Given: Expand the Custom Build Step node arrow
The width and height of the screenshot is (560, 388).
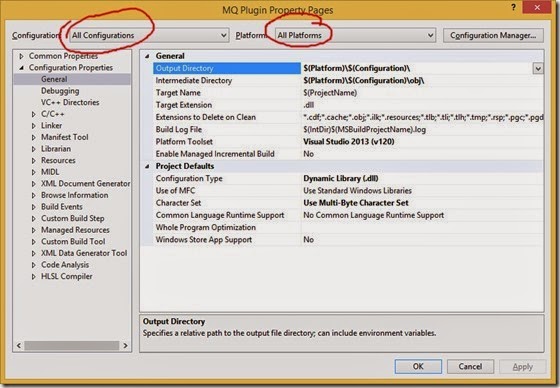Looking at the screenshot, I should tap(34, 218).
